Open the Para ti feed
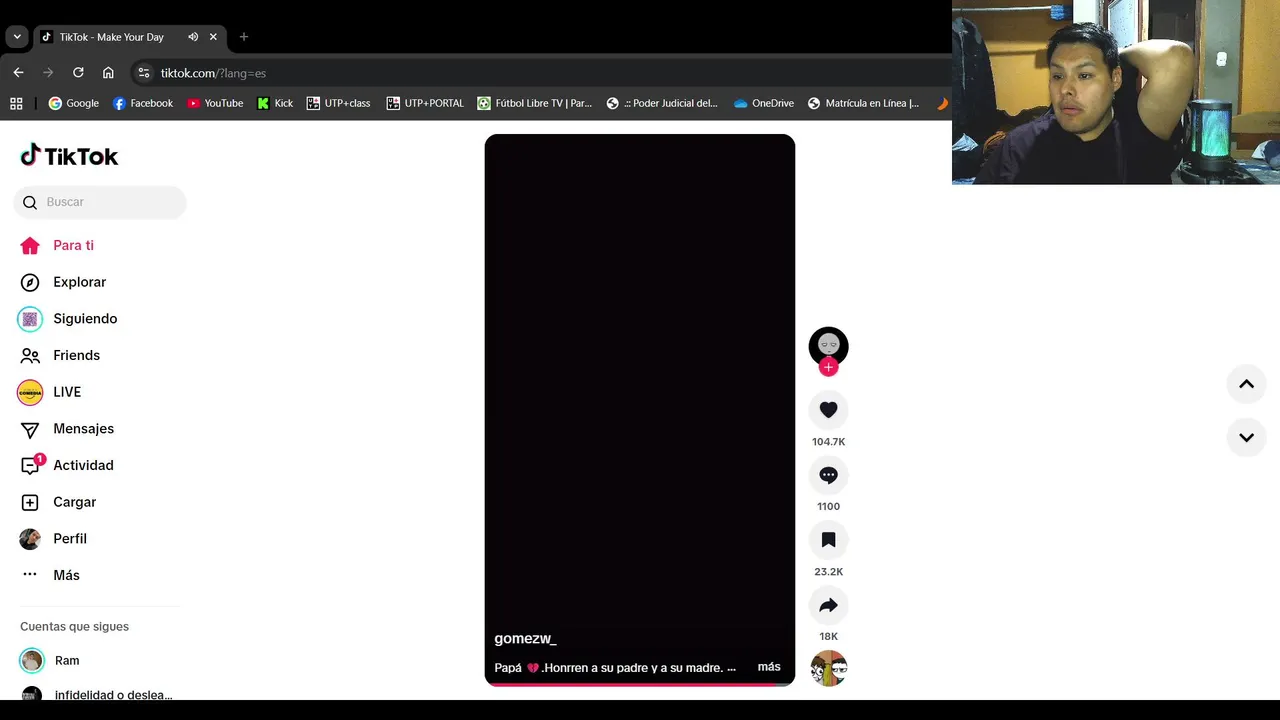 click(57, 245)
